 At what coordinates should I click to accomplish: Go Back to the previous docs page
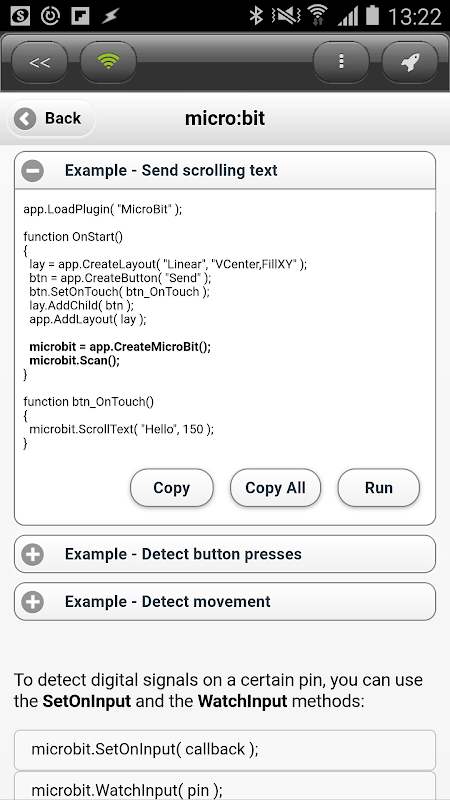pyautogui.click(x=51, y=118)
